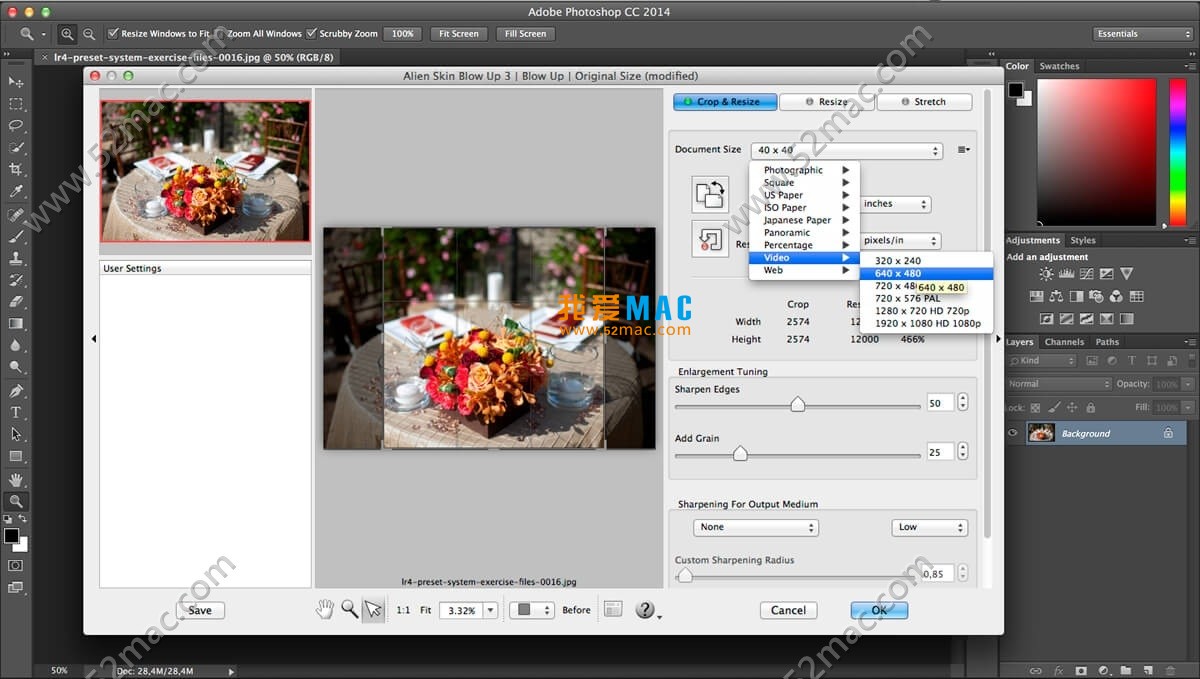Switch to the Swatches tab
Image resolution: width=1200 pixels, height=679 pixels.
1059,66
